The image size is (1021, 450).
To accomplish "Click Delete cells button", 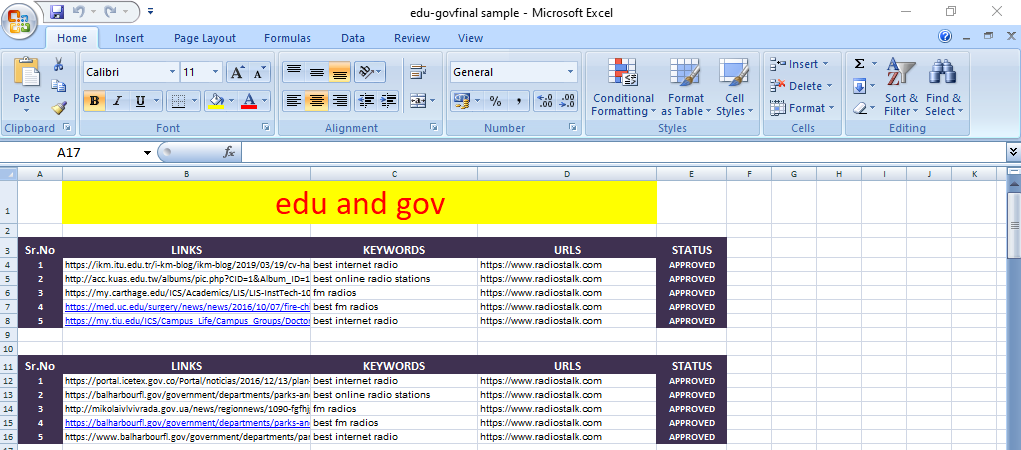I will click(802, 86).
